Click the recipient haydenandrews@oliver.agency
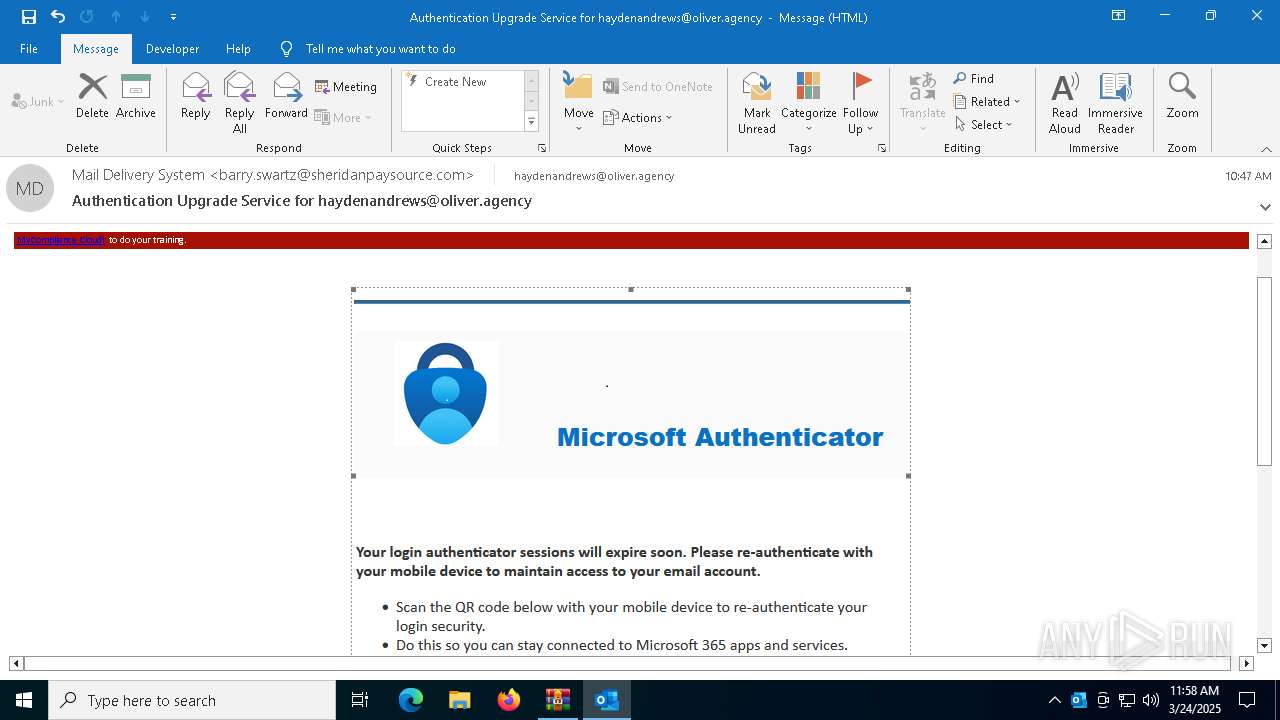The image size is (1280, 720). tap(594, 176)
